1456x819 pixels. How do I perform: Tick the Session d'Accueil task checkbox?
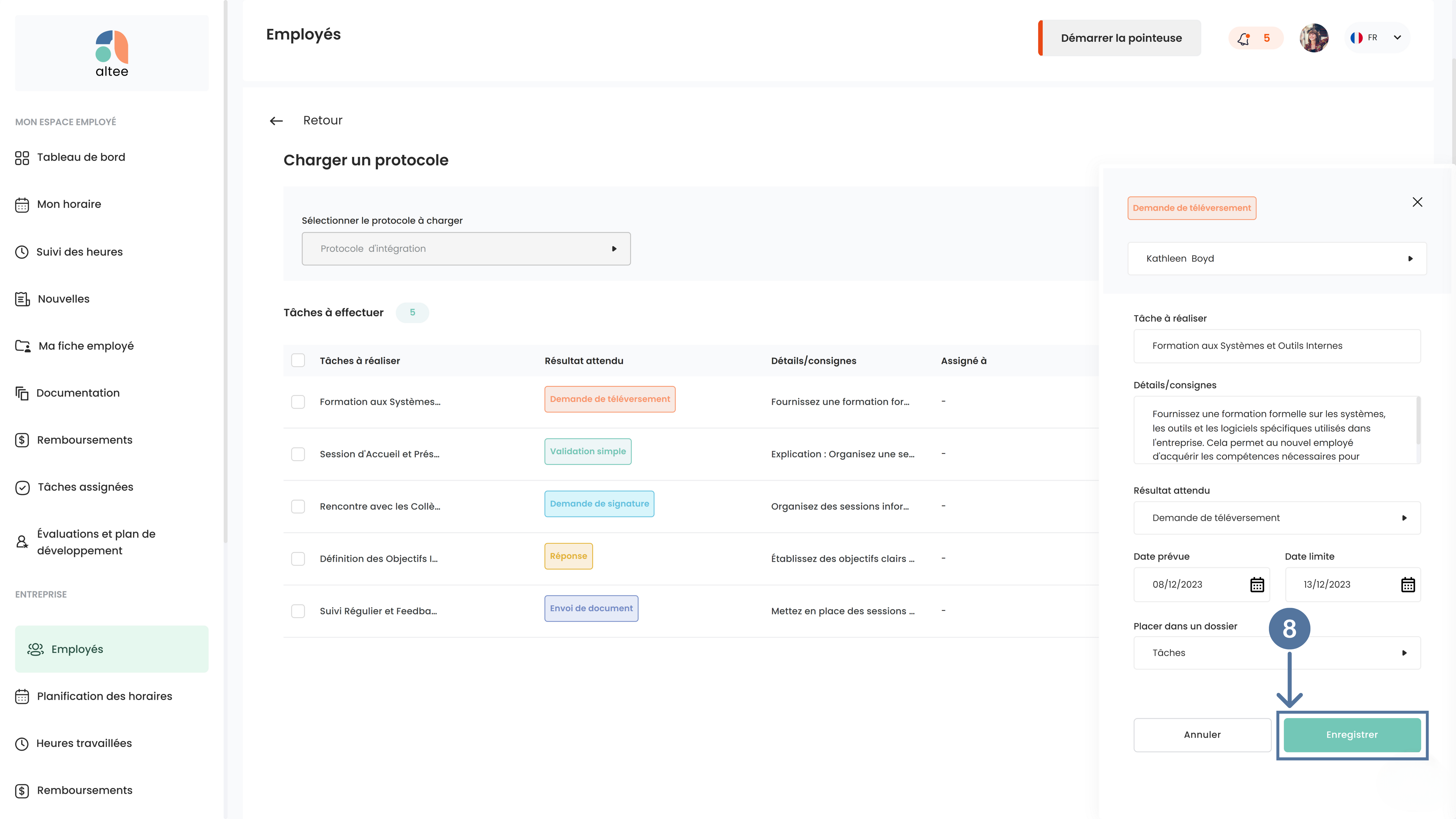(298, 455)
